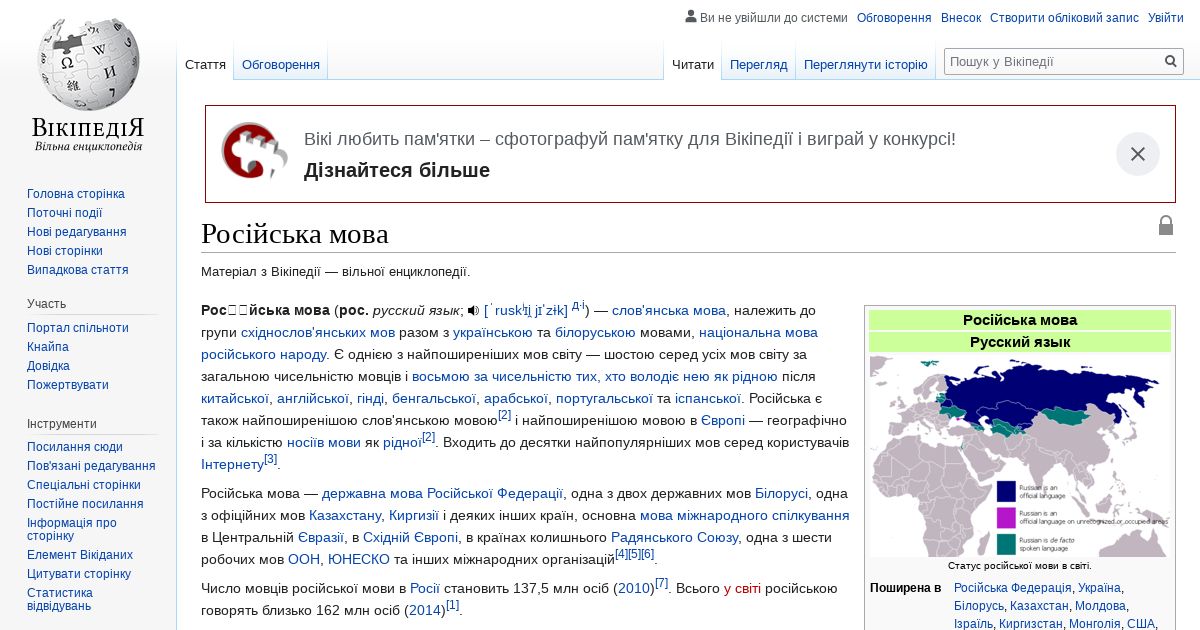Screen dimensions: 1200x630
Task: Open Російська Федерація infobox link
Action: click(x=1013, y=588)
